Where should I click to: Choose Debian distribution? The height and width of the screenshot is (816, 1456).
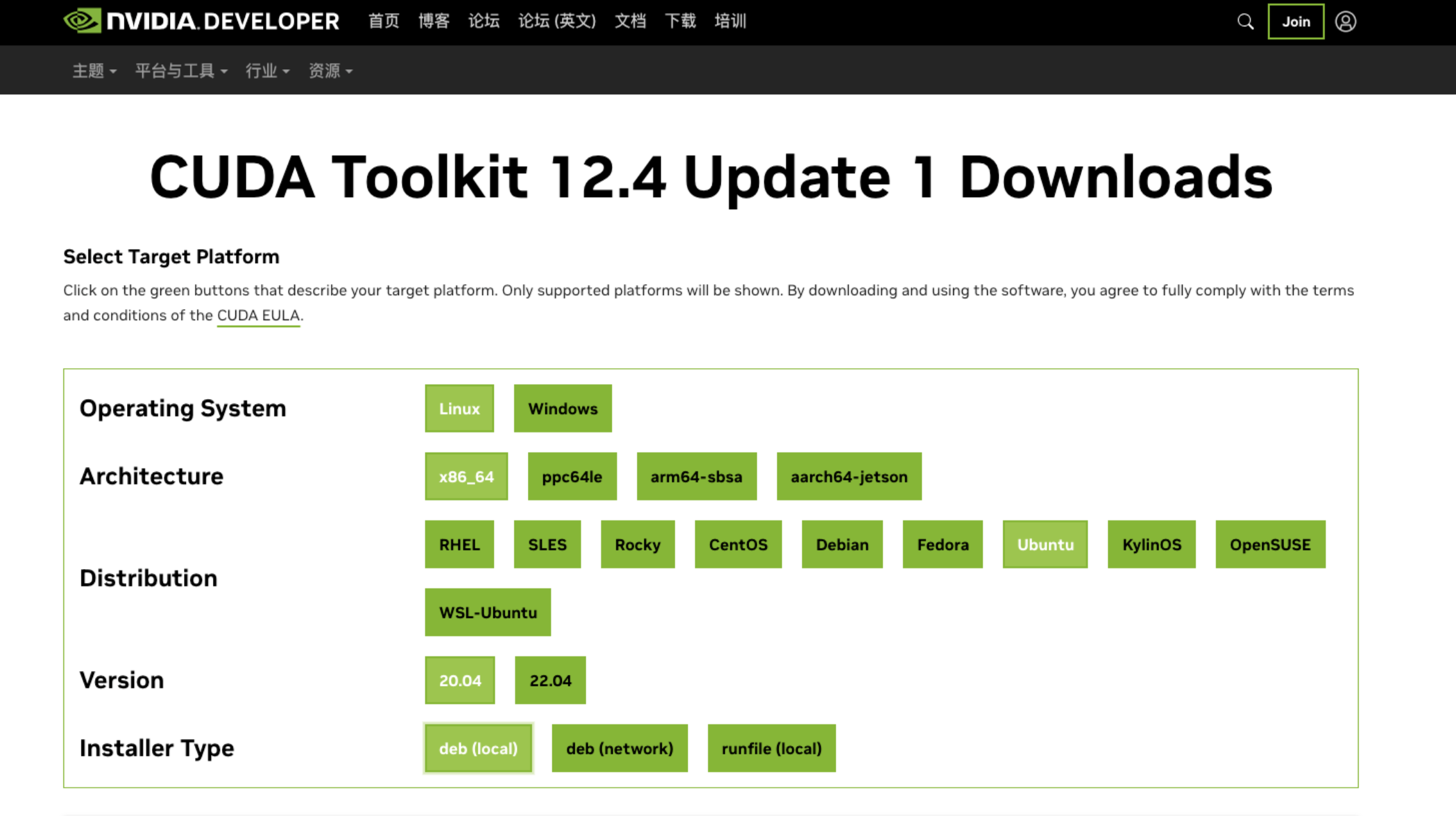[842, 545]
